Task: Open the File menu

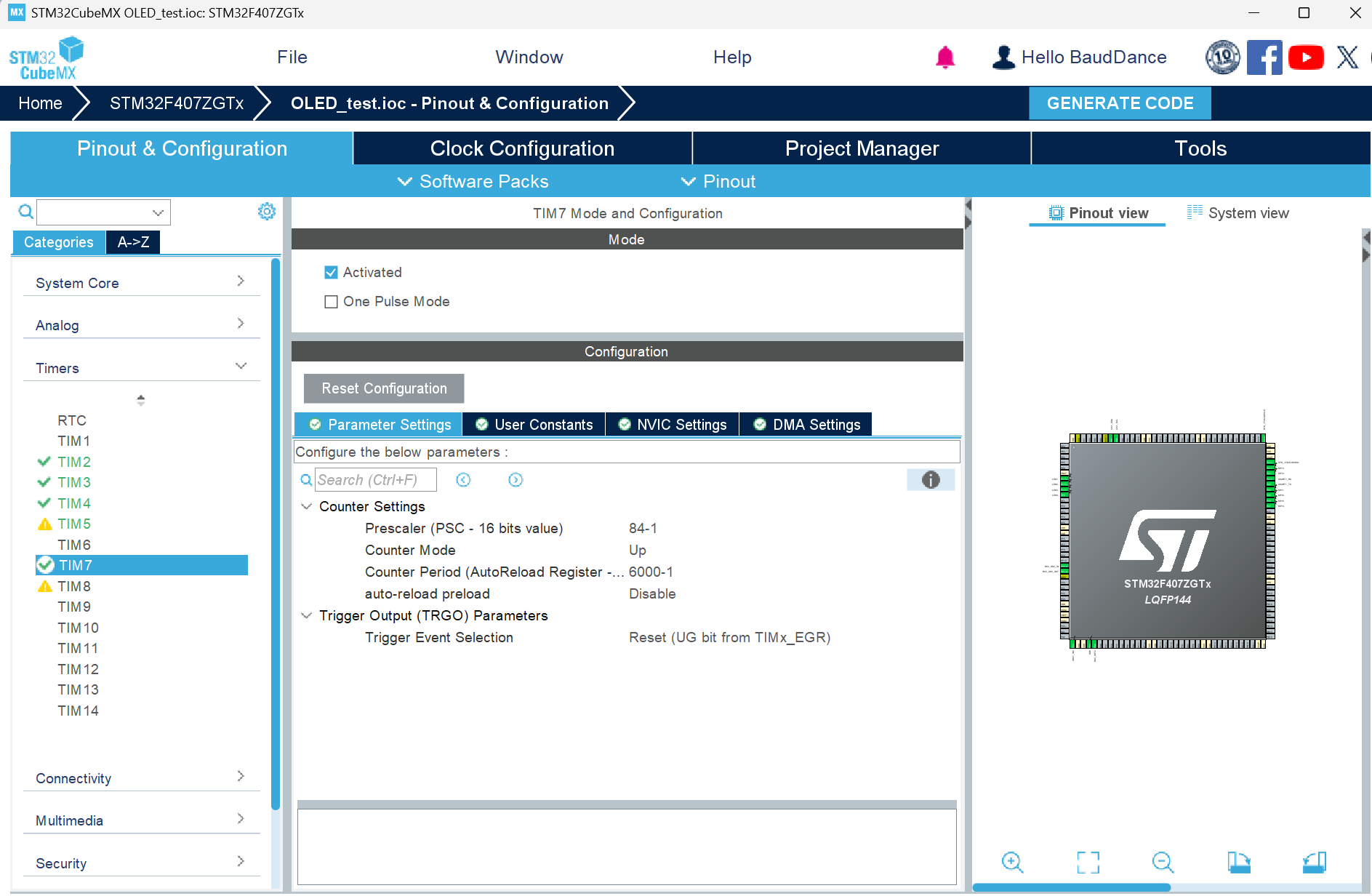Action: point(292,57)
